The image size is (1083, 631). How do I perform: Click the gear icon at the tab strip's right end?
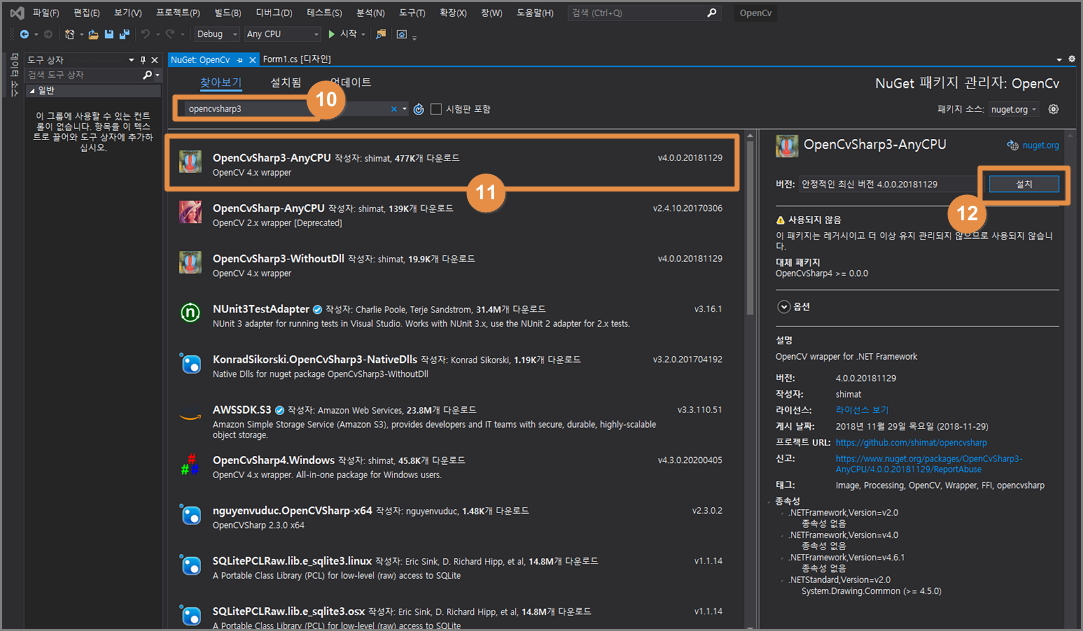pyautogui.click(x=1072, y=59)
